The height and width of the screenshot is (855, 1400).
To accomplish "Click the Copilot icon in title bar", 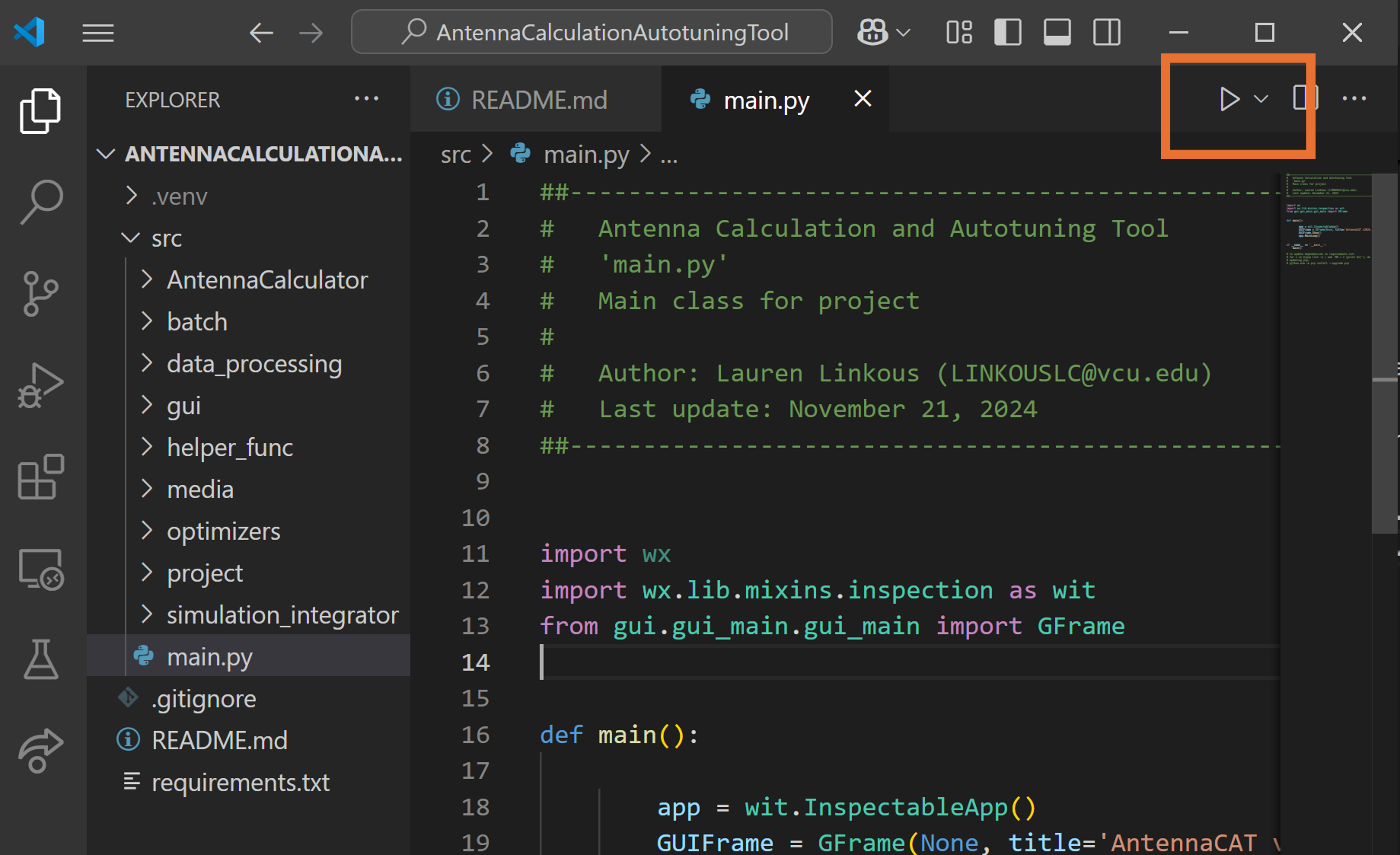I will tap(872, 32).
